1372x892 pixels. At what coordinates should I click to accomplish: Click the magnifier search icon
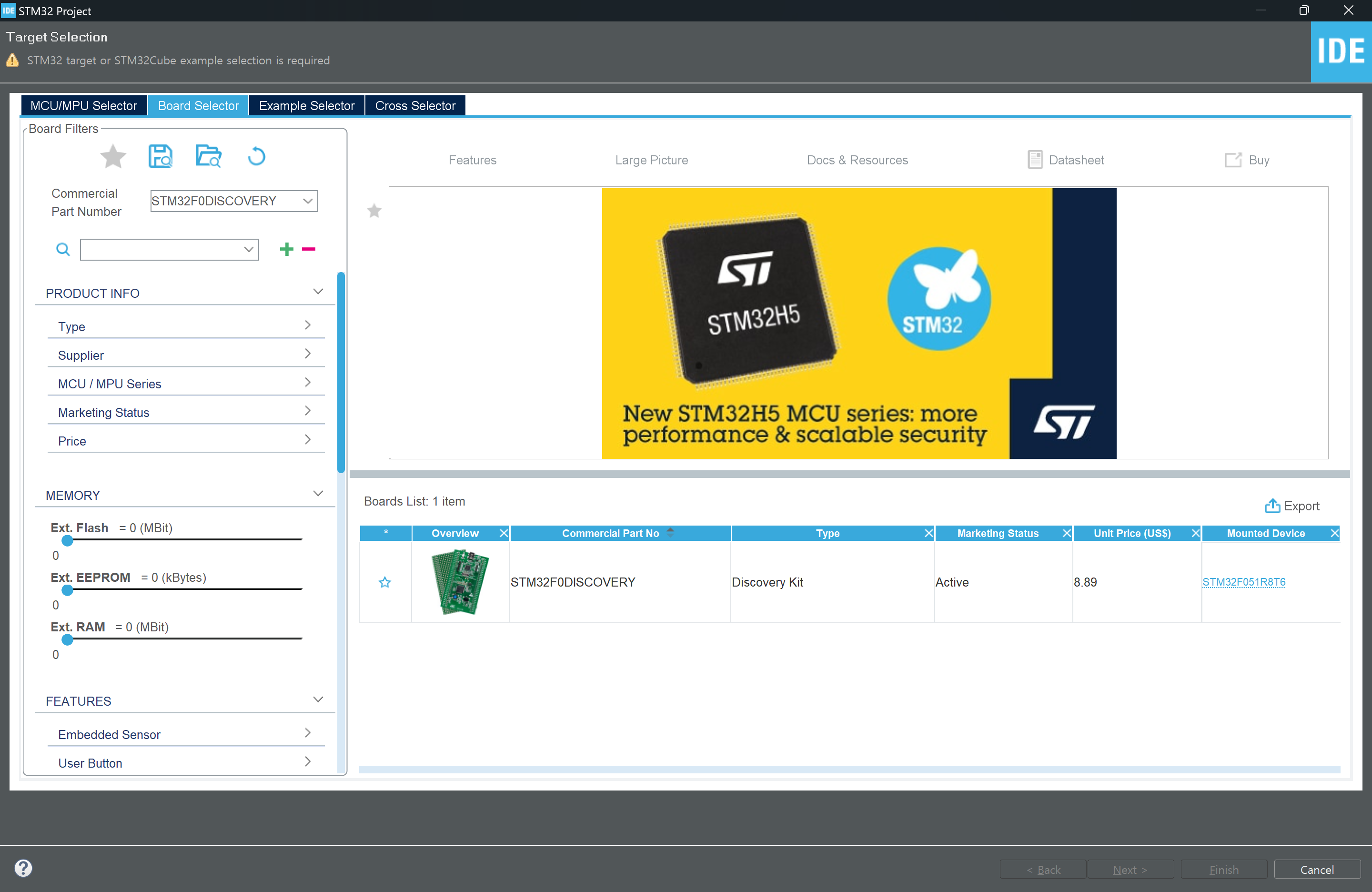pos(63,250)
